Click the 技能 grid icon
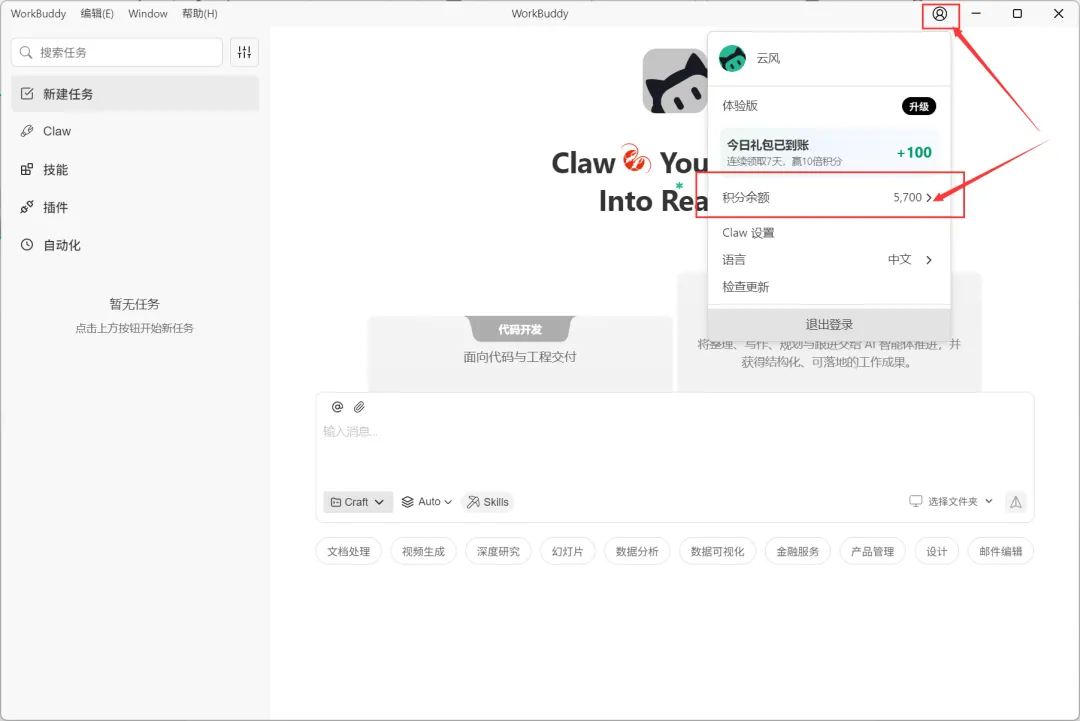Screen dimensions: 1080x721 tap(27, 169)
